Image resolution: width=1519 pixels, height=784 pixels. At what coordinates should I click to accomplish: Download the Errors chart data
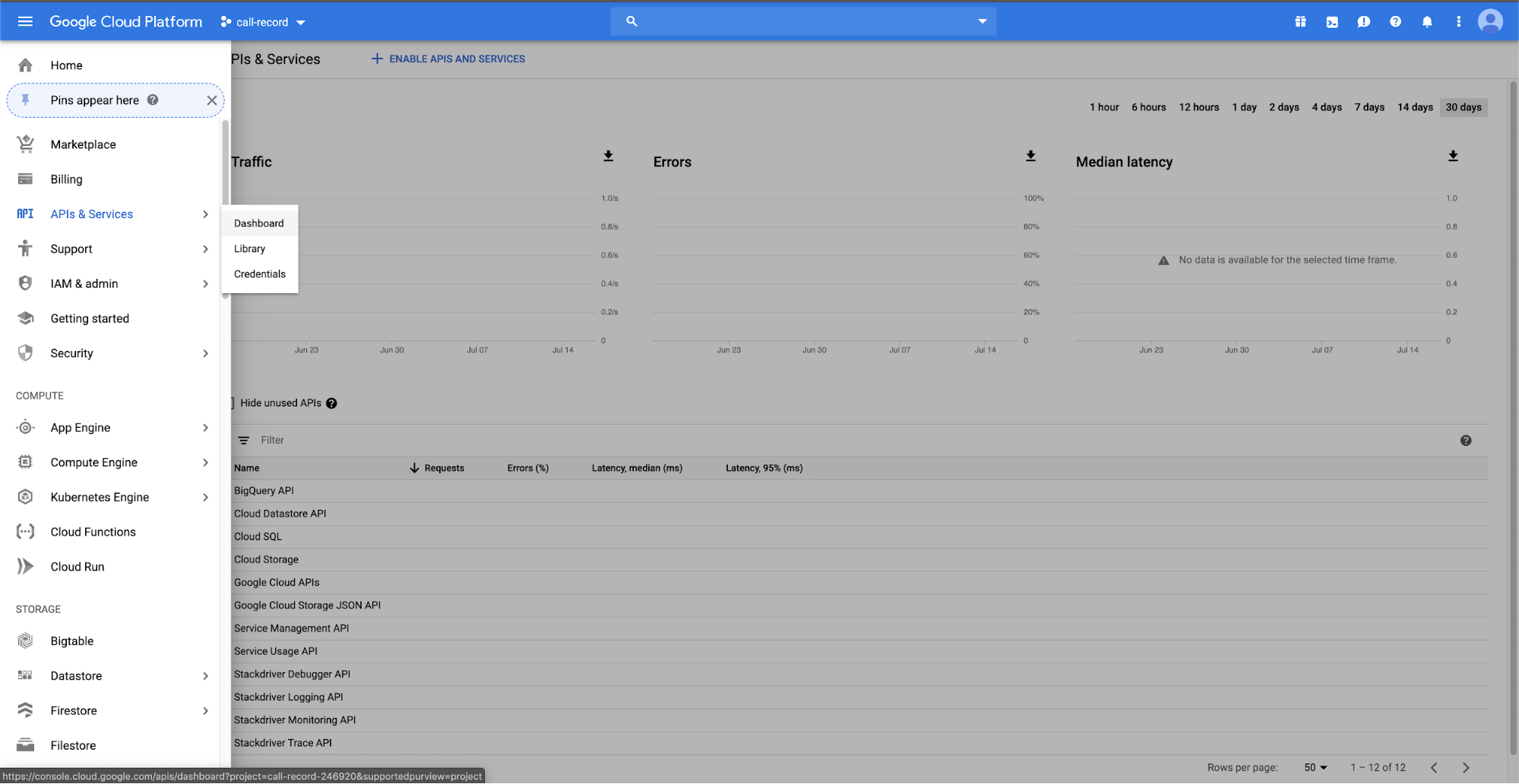pyautogui.click(x=1030, y=156)
